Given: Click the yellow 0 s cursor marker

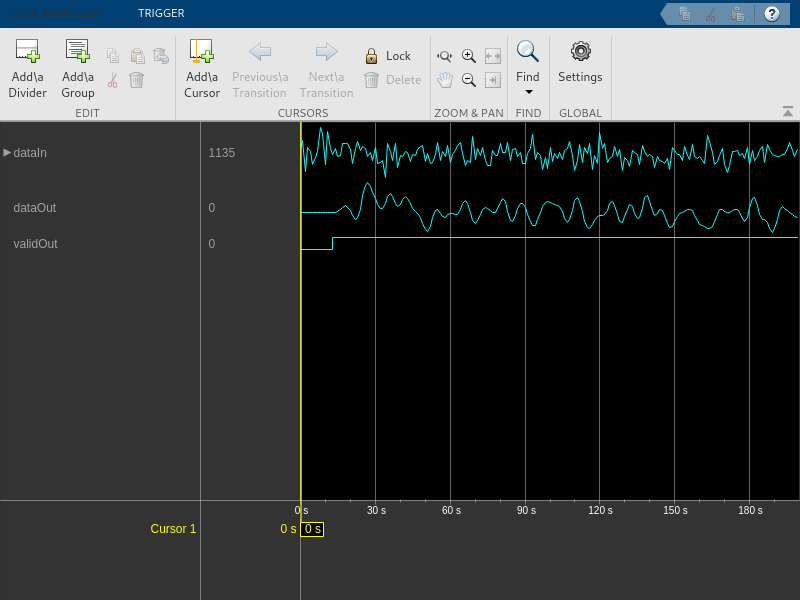Looking at the screenshot, I should click(x=312, y=529).
